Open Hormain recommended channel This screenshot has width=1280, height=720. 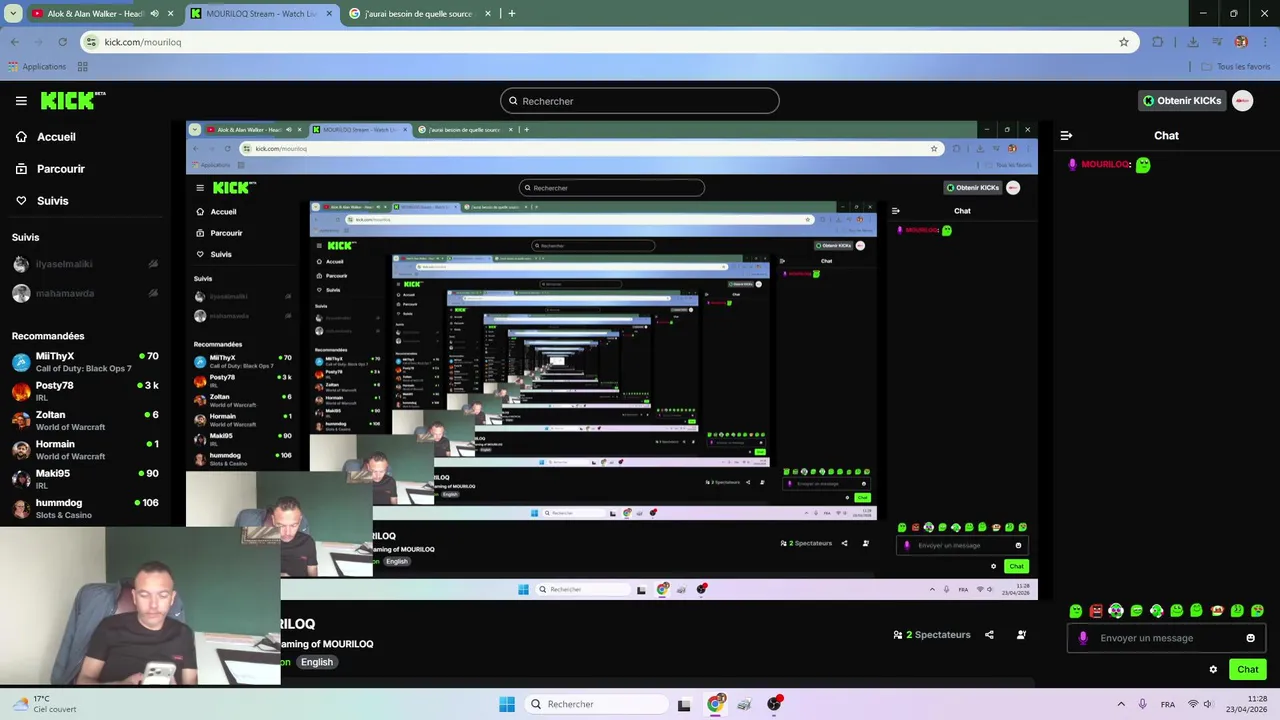[x=85, y=450]
